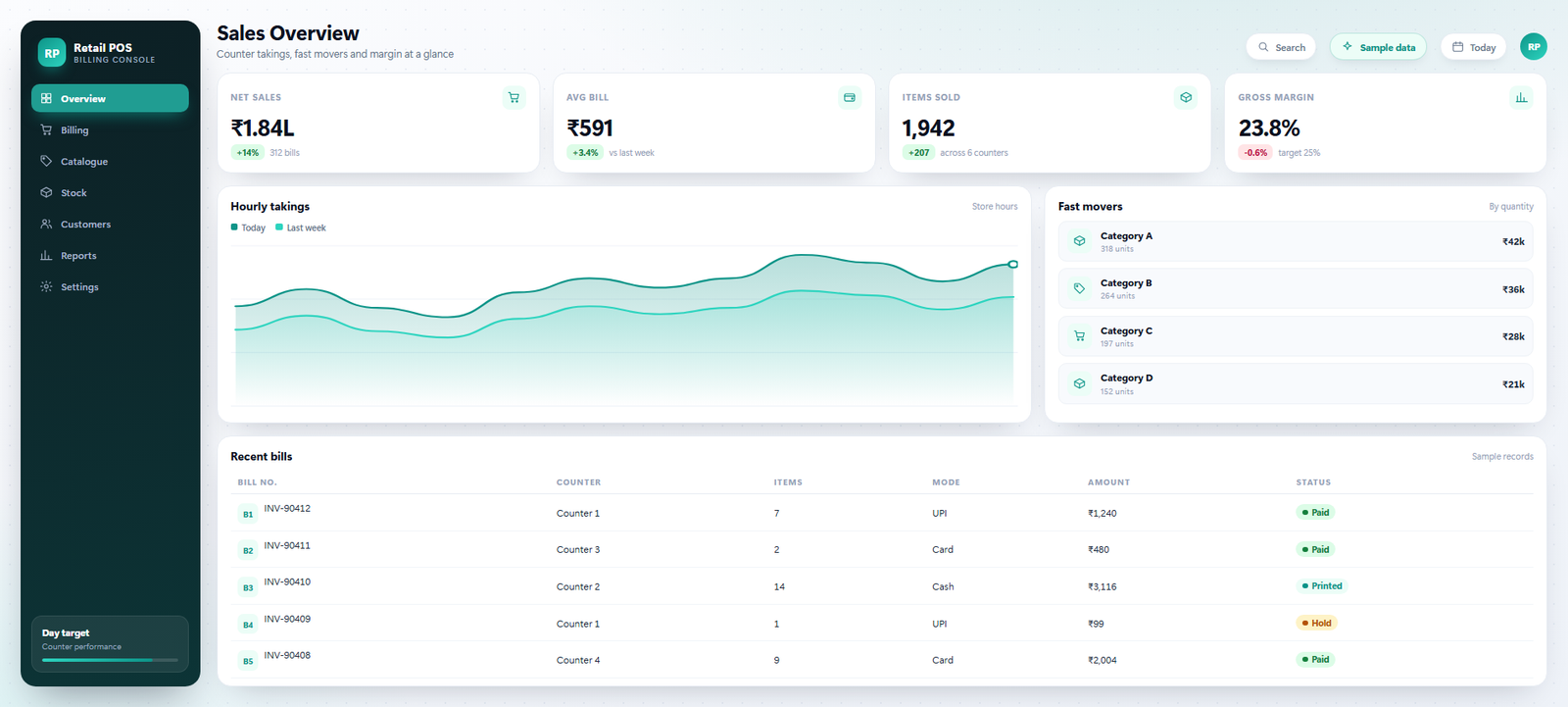Click the Category B tag icon
This screenshot has height=707, width=1568.
click(x=1079, y=288)
